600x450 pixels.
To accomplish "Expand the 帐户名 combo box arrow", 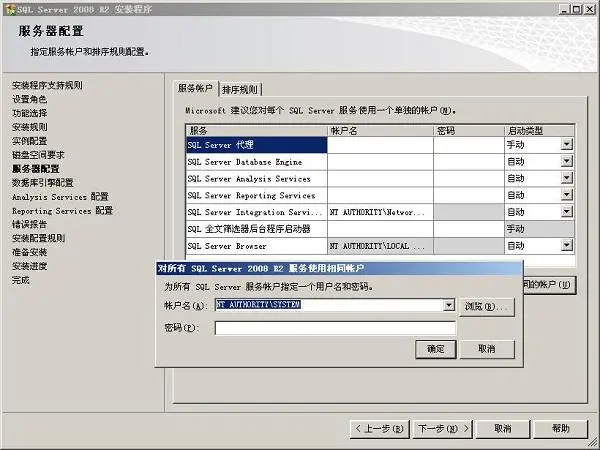I will [x=448, y=305].
